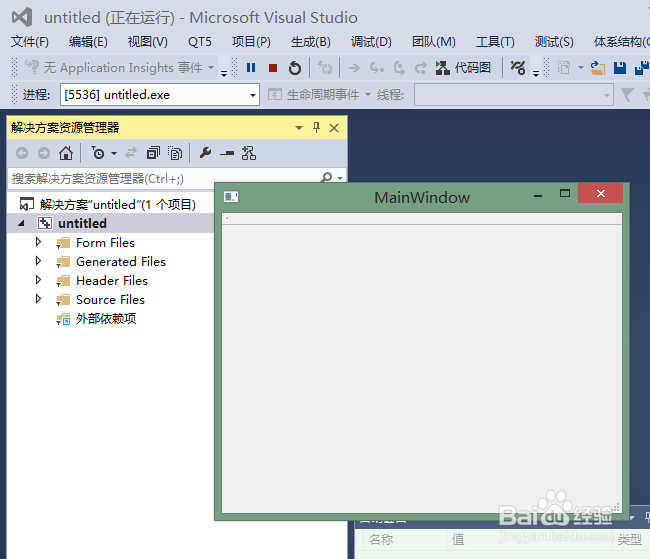Open the process (进程) combo box
Screen dimensions: 650x559
coord(160,95)
